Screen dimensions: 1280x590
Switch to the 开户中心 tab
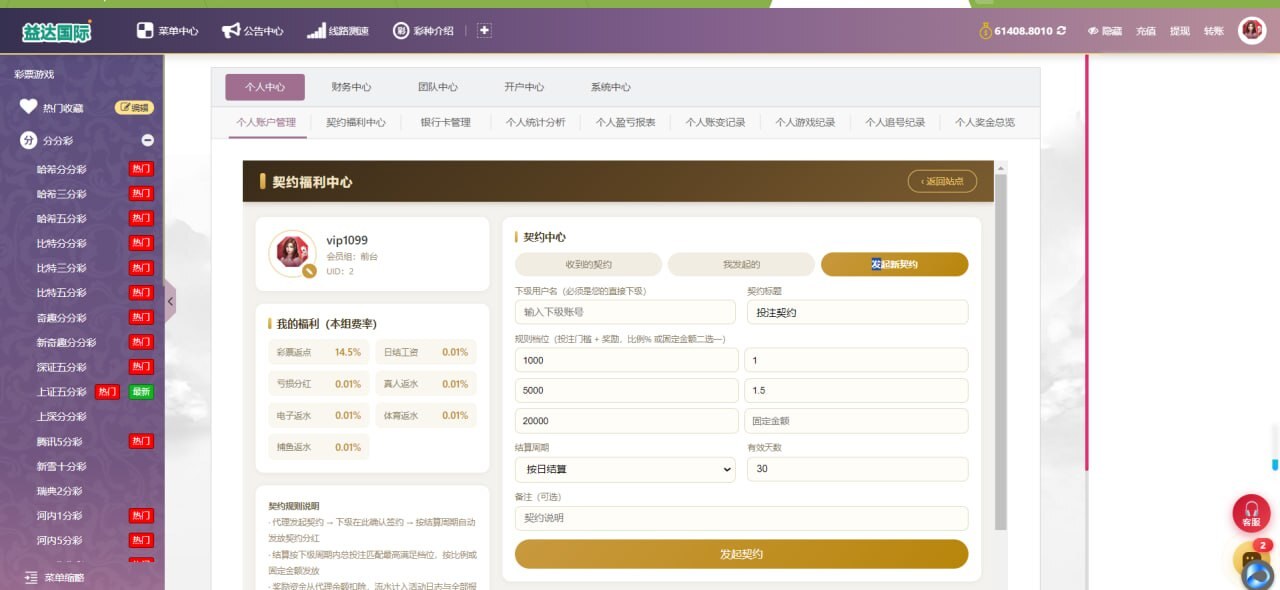pos(524,87)
